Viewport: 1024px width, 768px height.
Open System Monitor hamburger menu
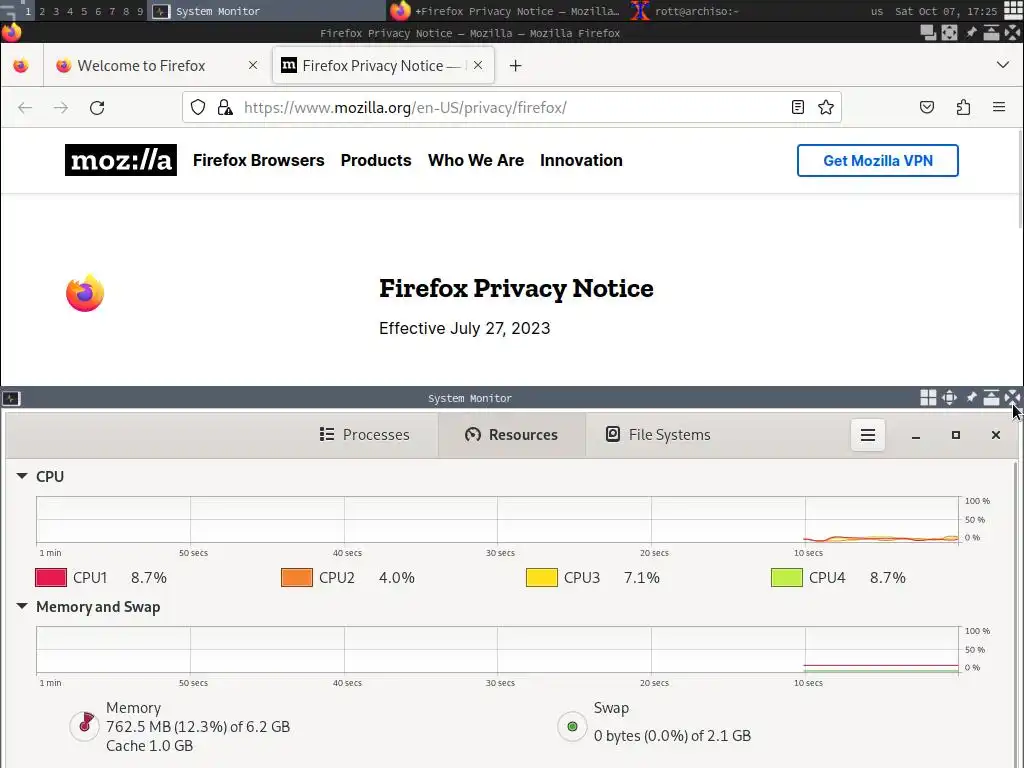coord(868,435)
